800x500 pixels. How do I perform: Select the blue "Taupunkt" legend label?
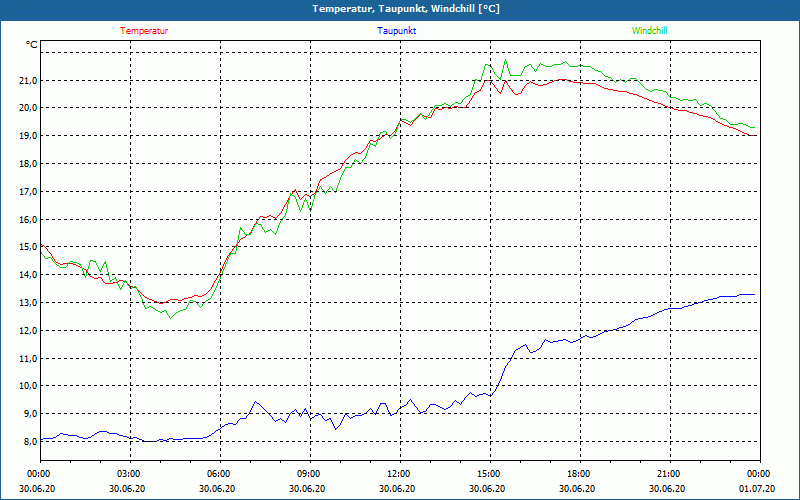pos(396,31)
